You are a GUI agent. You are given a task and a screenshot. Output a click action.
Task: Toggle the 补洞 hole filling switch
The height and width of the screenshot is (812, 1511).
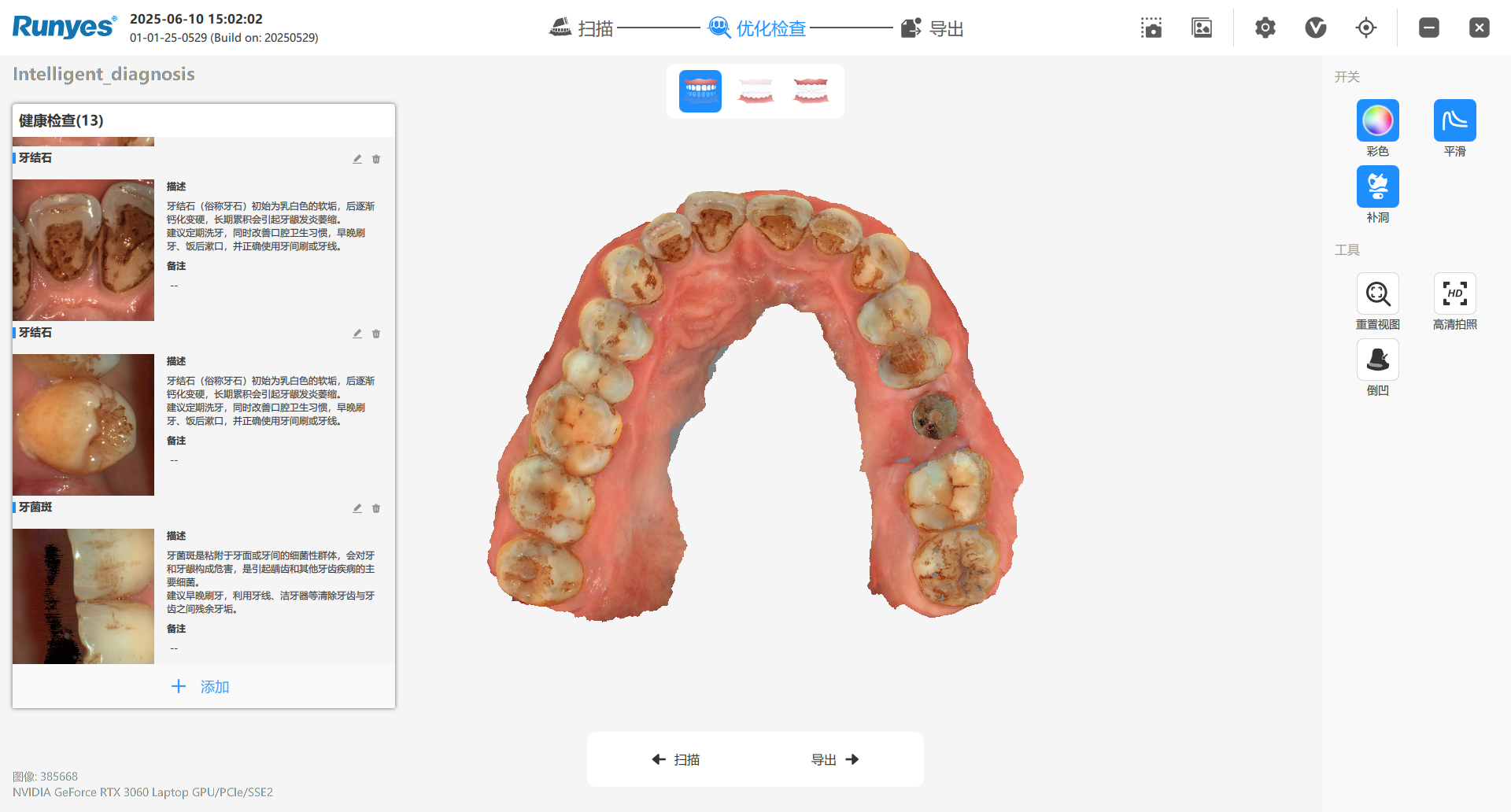(1377, 187)
